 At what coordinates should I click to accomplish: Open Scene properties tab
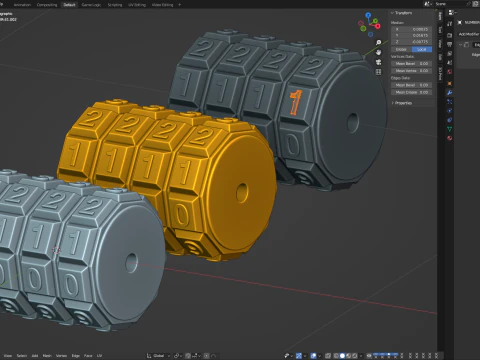click(x=449, y=62)
